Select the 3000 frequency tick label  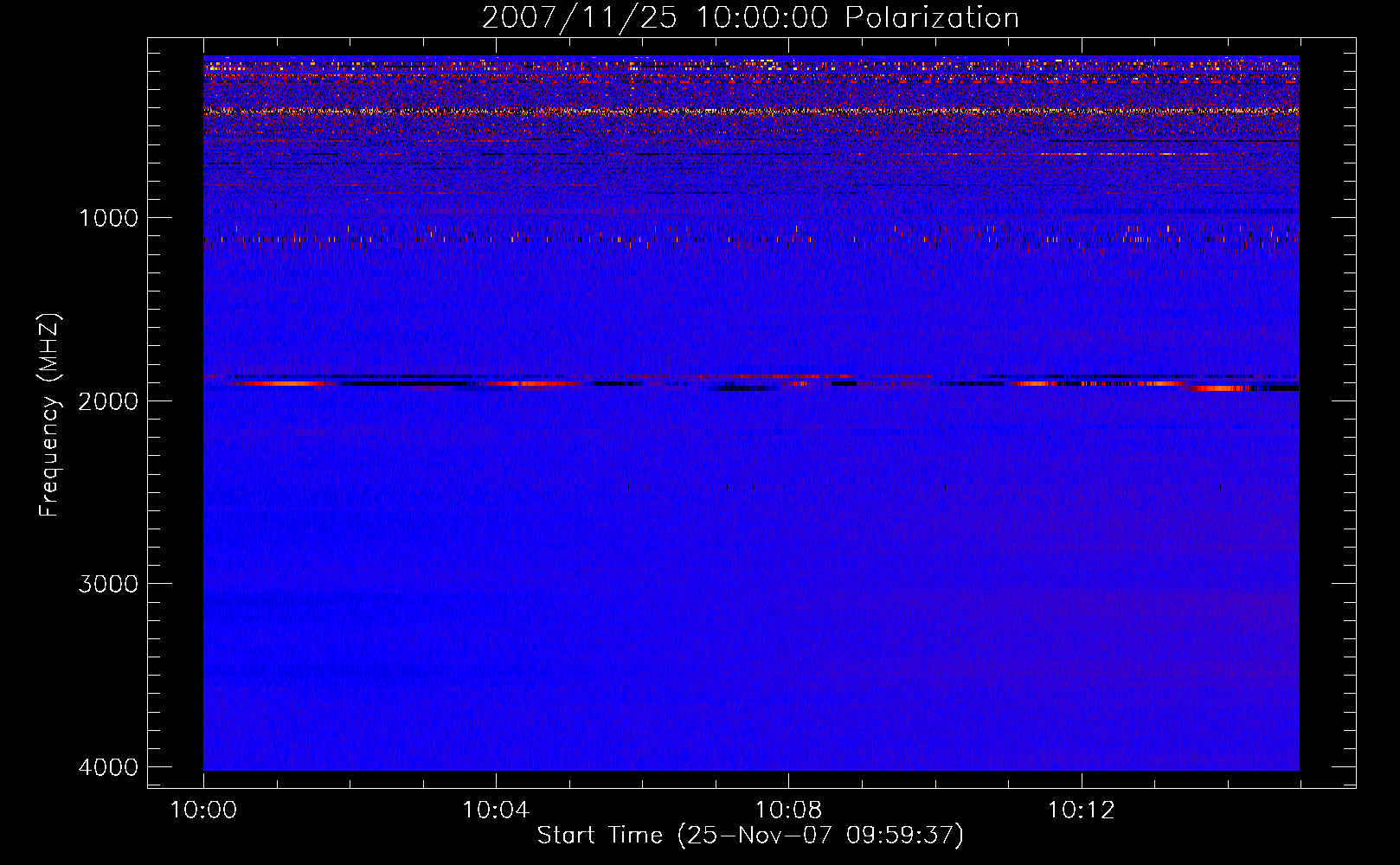tap(108, 584)
